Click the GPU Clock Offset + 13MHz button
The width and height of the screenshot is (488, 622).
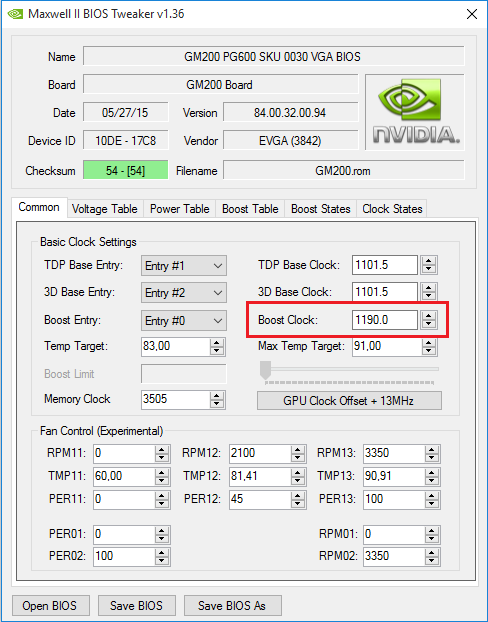pos(349,401)
